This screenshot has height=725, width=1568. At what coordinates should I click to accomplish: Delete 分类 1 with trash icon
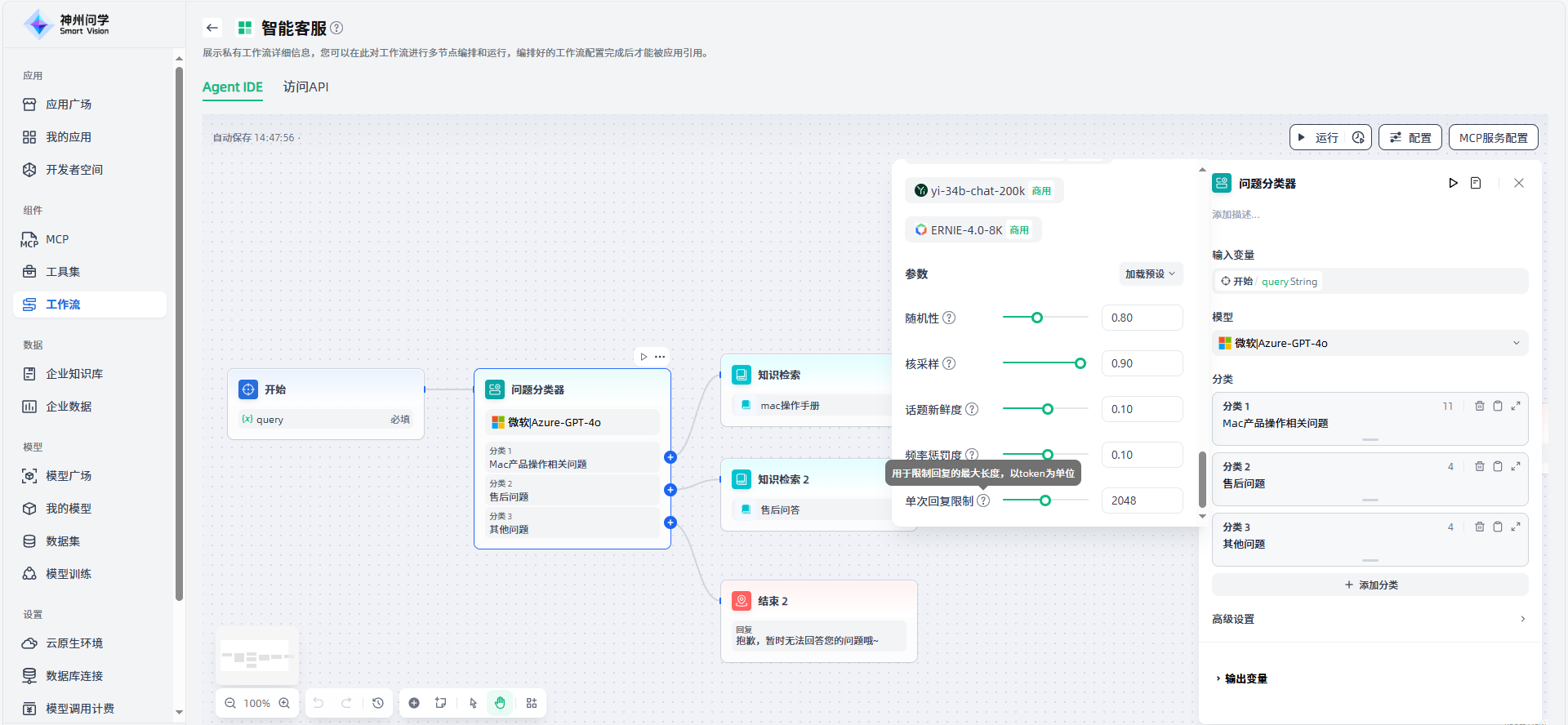[1480, 406]
